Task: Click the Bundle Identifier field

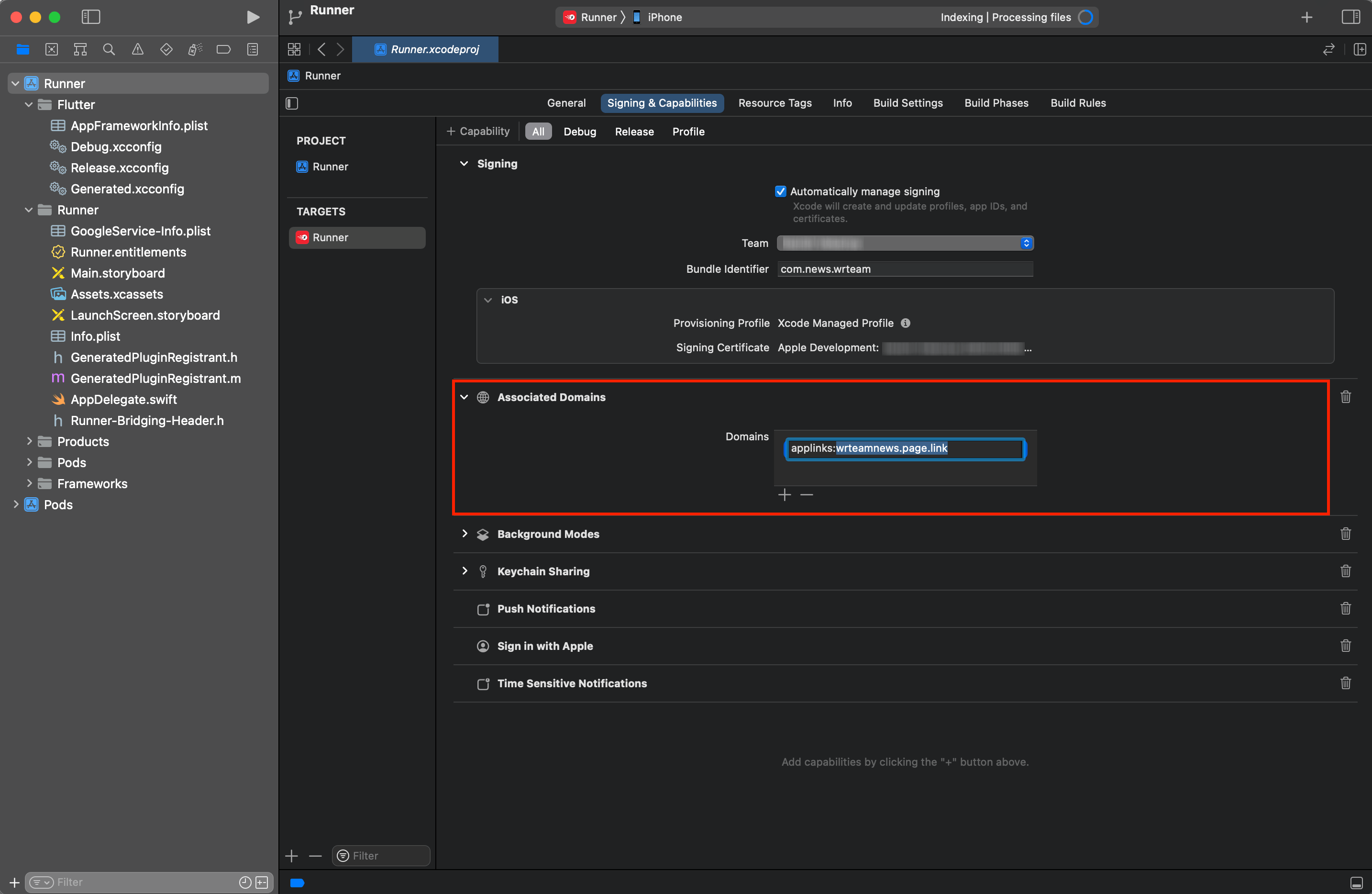Action: click(905, 269)
